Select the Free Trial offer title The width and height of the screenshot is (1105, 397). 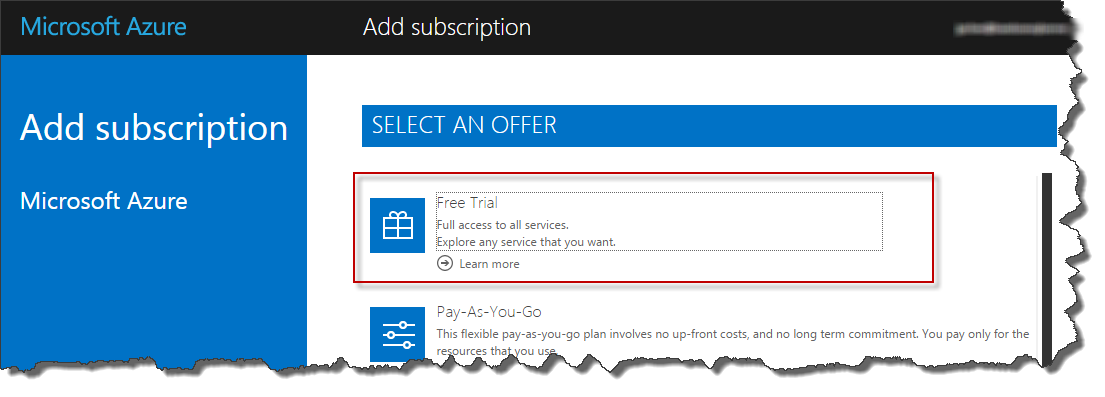(x=467, y=202)
